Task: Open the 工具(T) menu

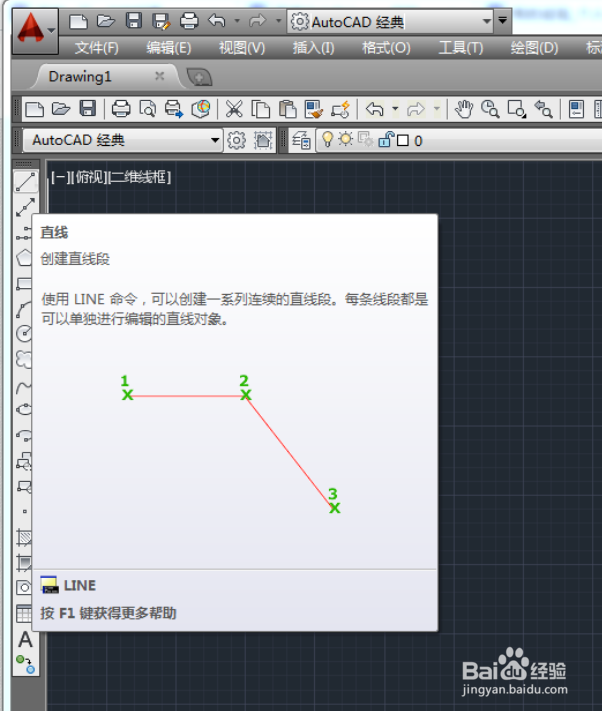Action: point(461,48)
